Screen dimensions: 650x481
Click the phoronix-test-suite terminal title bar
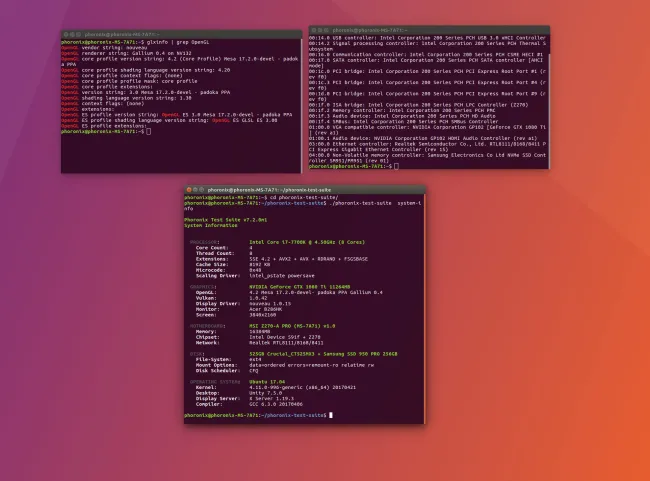click(x=305, y=190)
